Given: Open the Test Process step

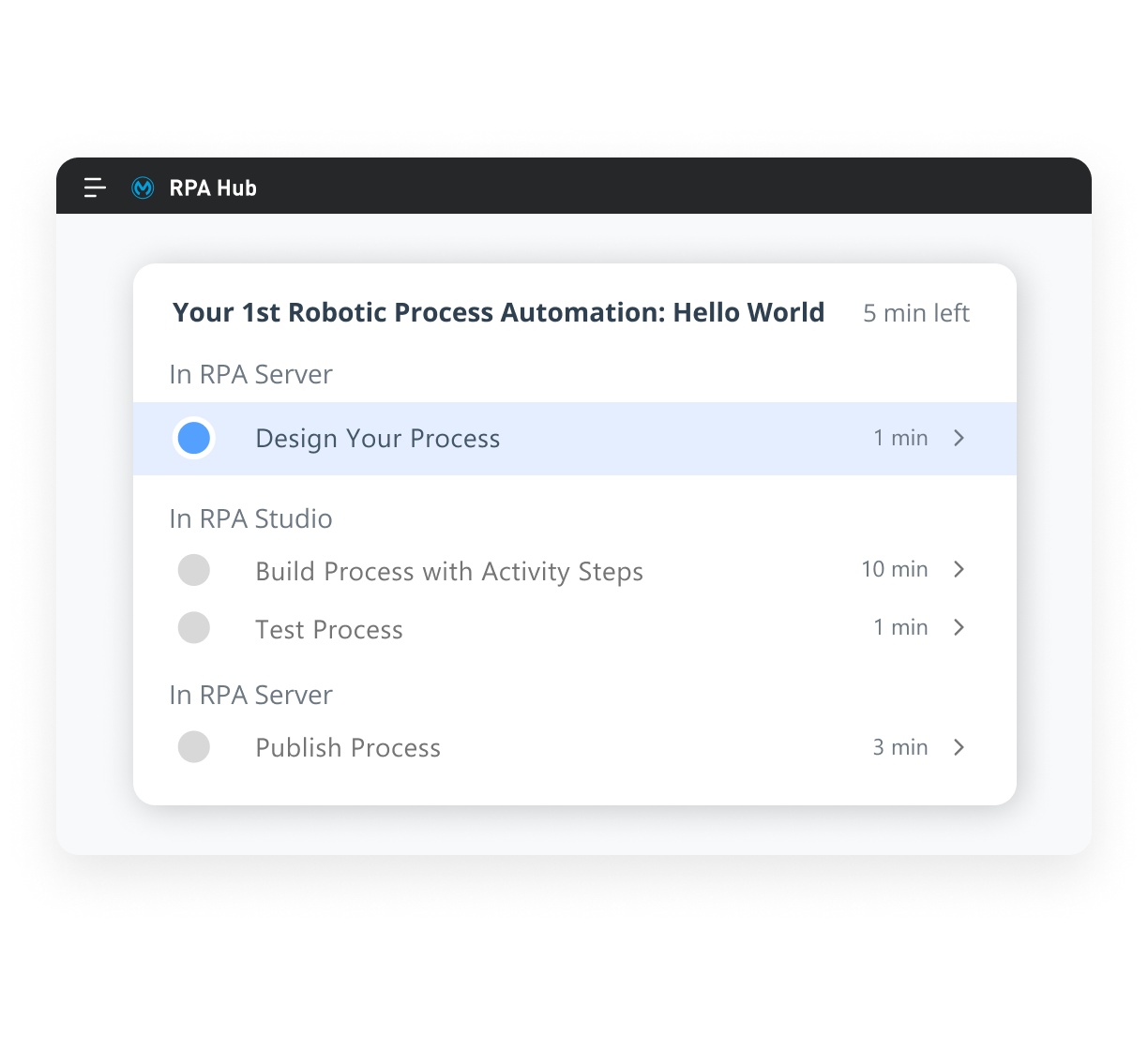Looking at the screenshot, I should pyautogui.click(x=575, y=628).
